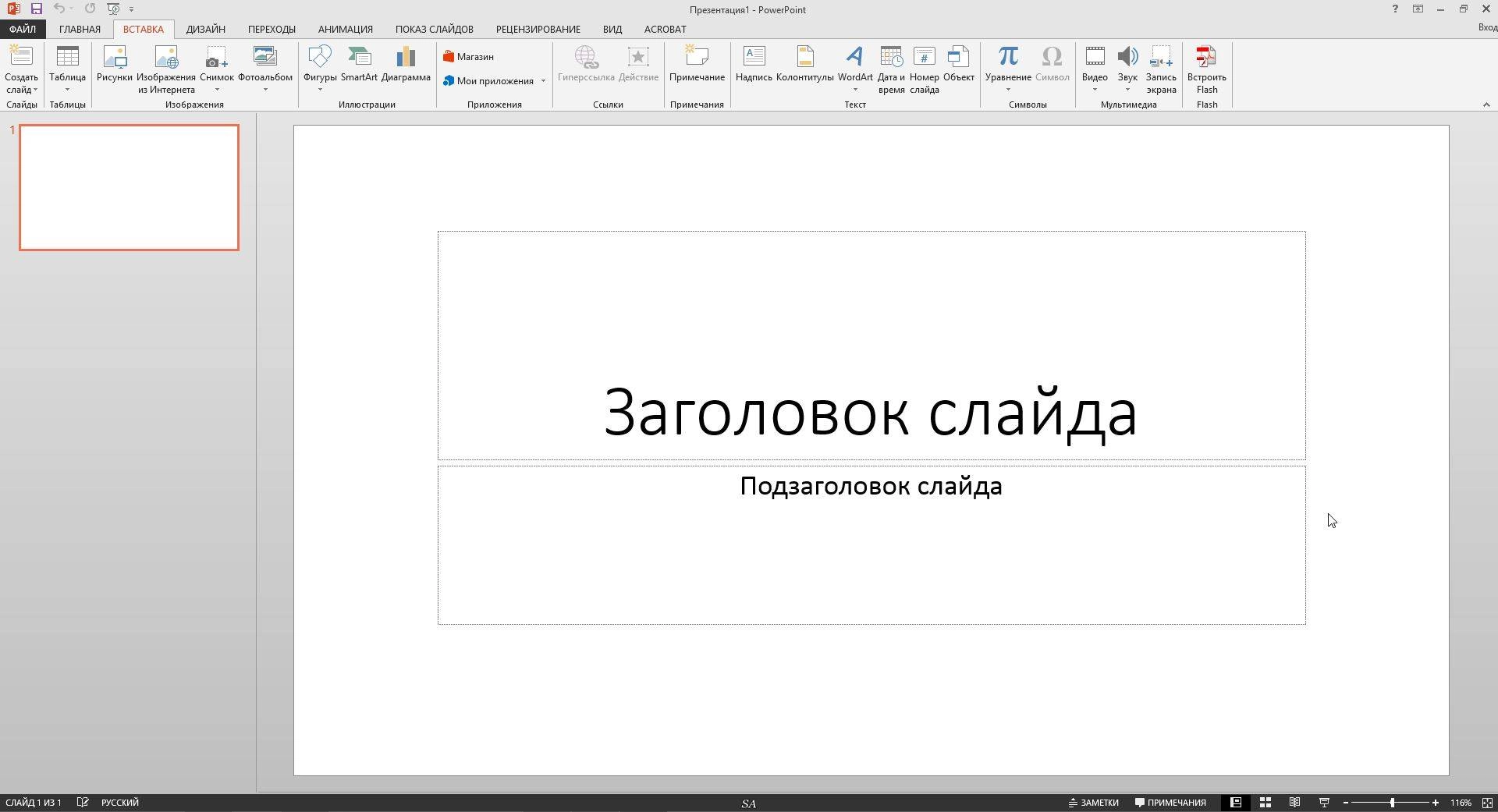Screen dimensions: 1498x812
Task: Switch to Slide Sorter view
Action: pyautogui.click(x=1265, y=803)
